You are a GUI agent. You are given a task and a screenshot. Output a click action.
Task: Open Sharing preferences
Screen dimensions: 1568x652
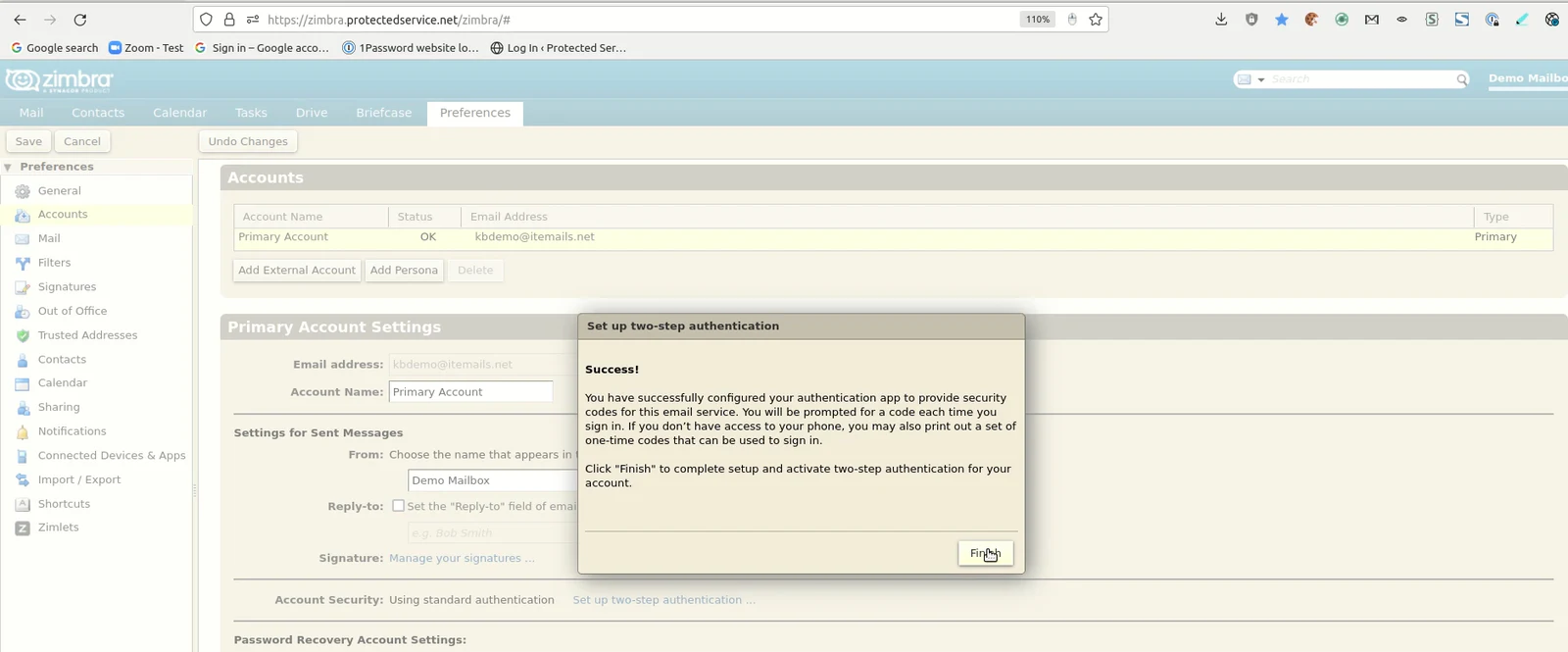(59, 407)
